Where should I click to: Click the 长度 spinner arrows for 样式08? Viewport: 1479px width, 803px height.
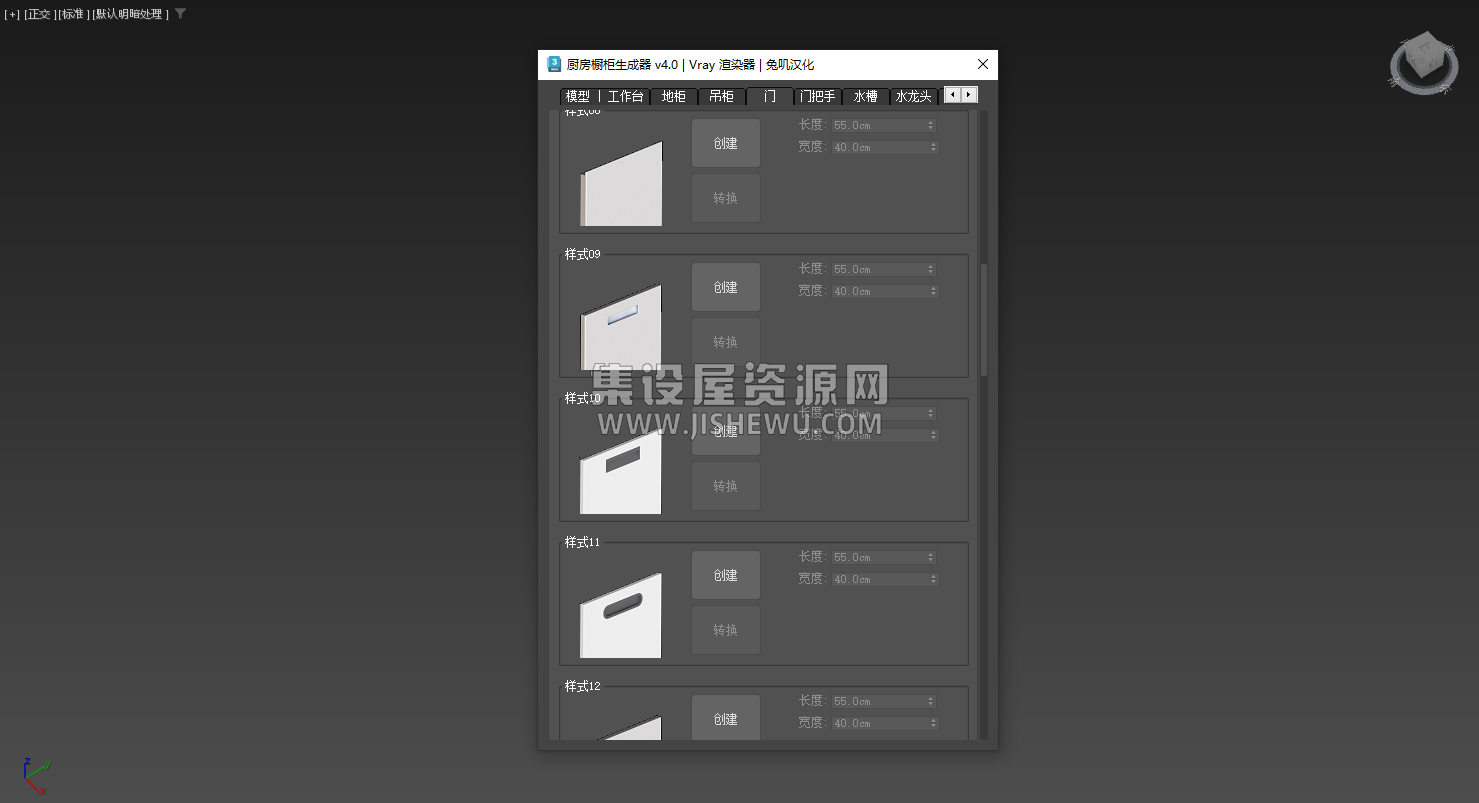[932, 125]
